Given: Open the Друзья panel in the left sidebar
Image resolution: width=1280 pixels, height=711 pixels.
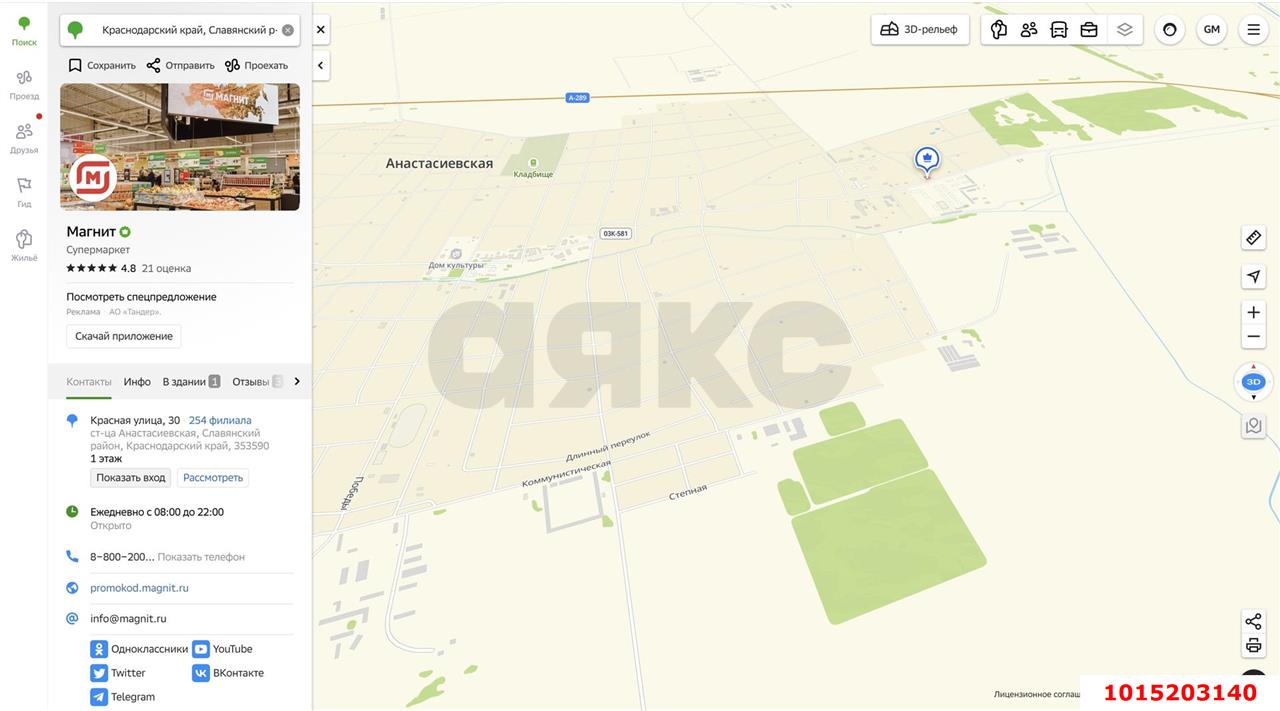Looking at the screenshot, I should (23, 137).
